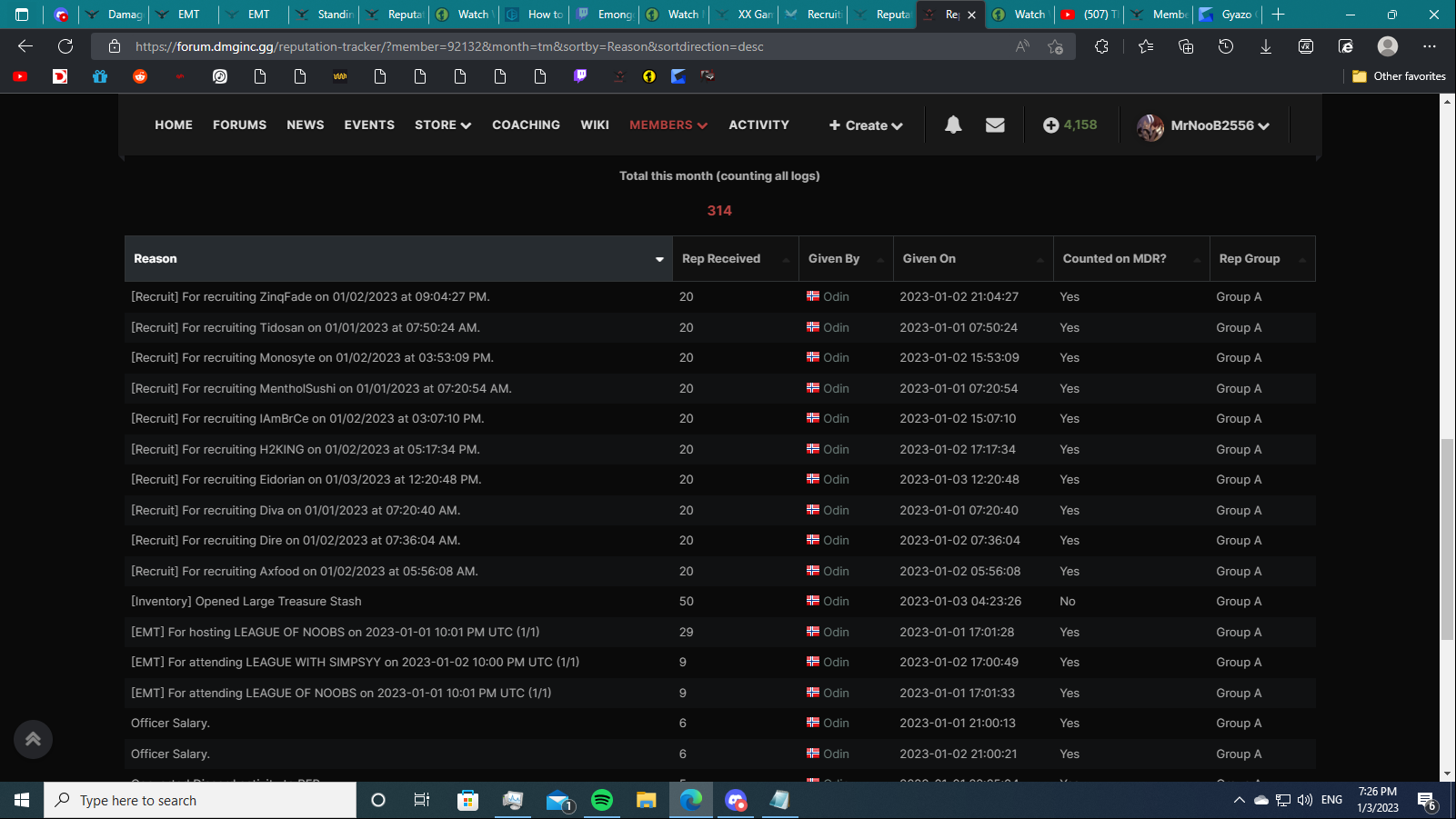1456x819 pixels.
Task: Open Microsoft Store from the taskbar
Action: click(467, 800)
